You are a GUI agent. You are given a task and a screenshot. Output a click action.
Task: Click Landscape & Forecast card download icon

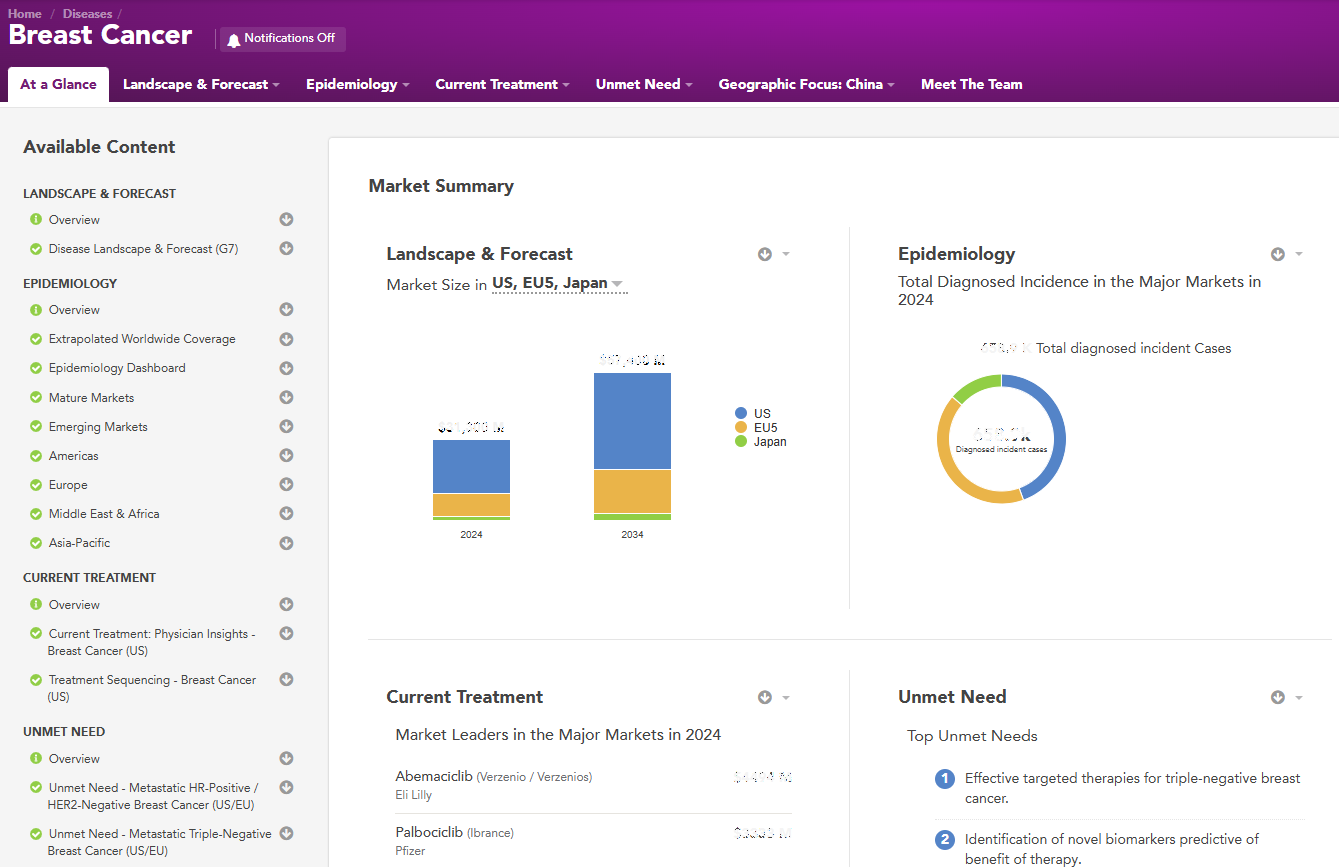(x=765, y=254)
